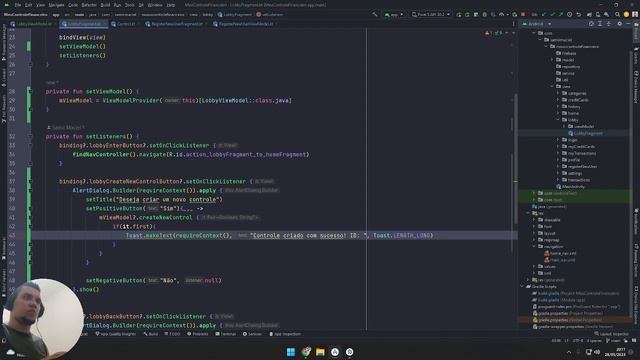Screen dimensions: 640x360
Task: Click the Git branch widget in status bar
Action: (x=614, y=340)
